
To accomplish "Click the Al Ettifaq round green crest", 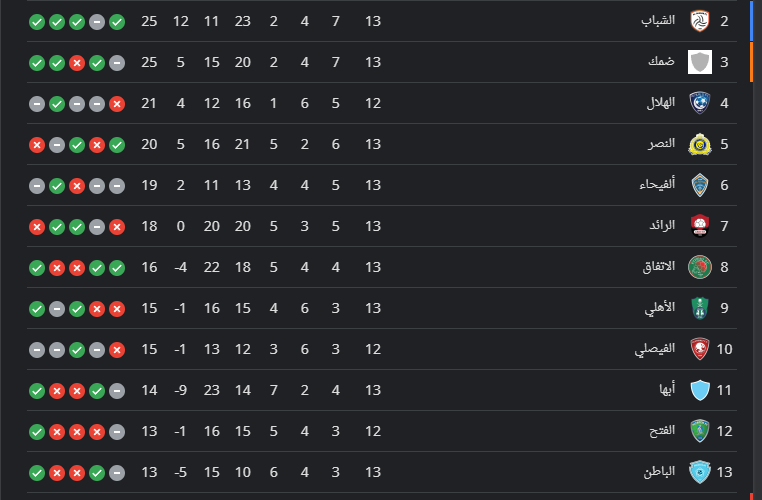I will point(700,267).
